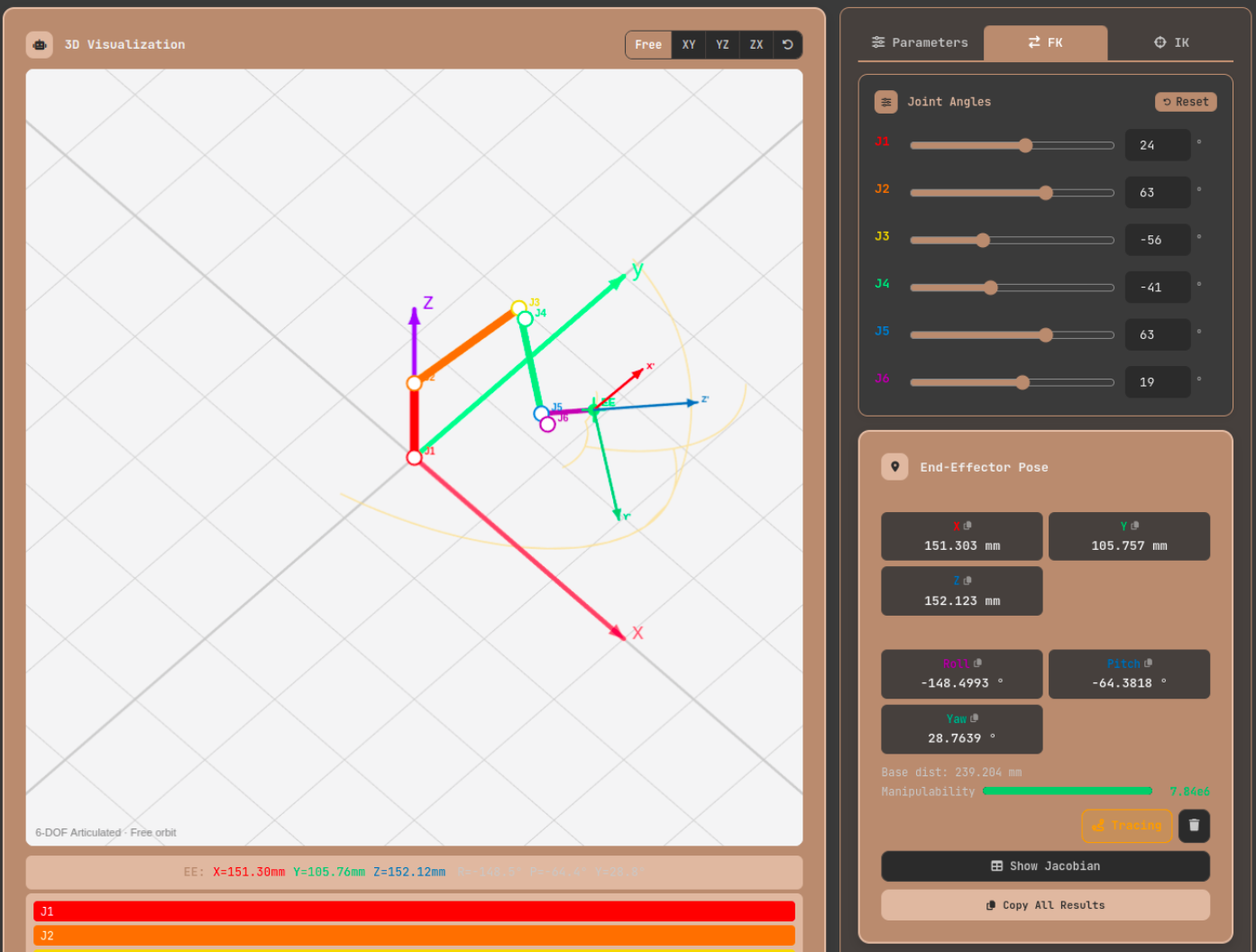This screenshot has height=952, width=1256.
Task: Click the robot icon in the 3D Visualization header
Action: [39, 44]
